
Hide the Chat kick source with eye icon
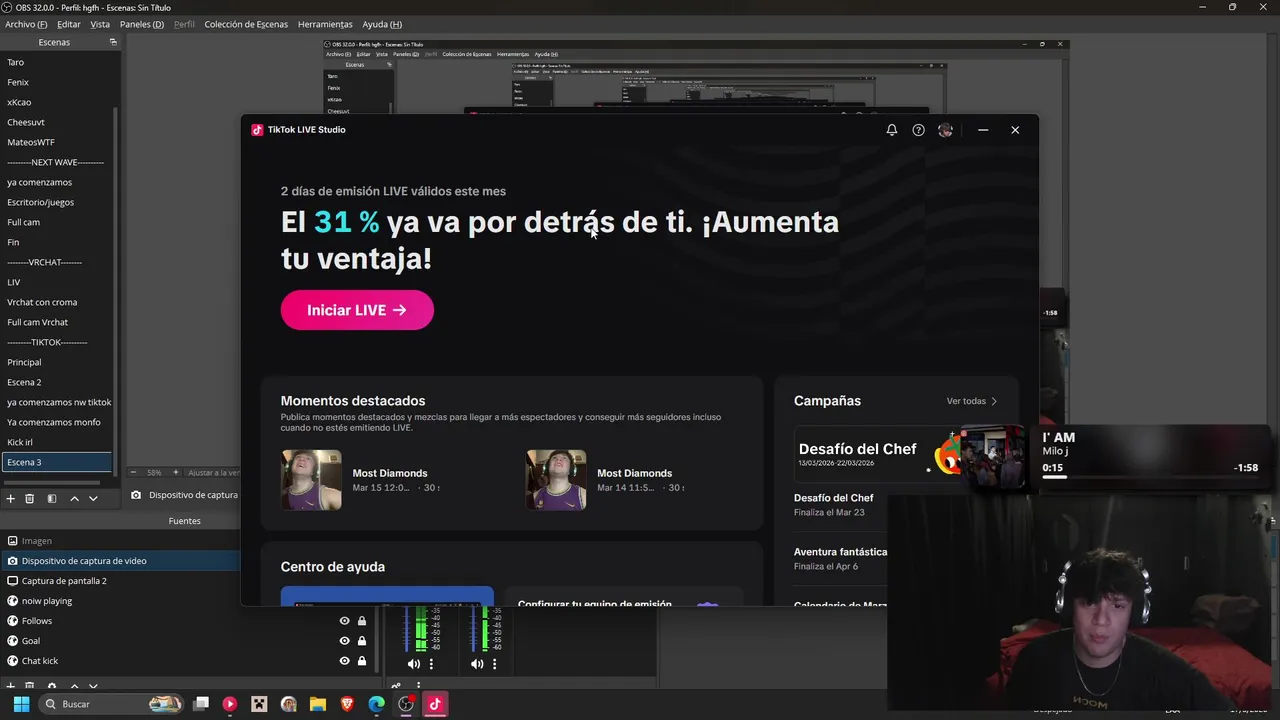point(345,661)
